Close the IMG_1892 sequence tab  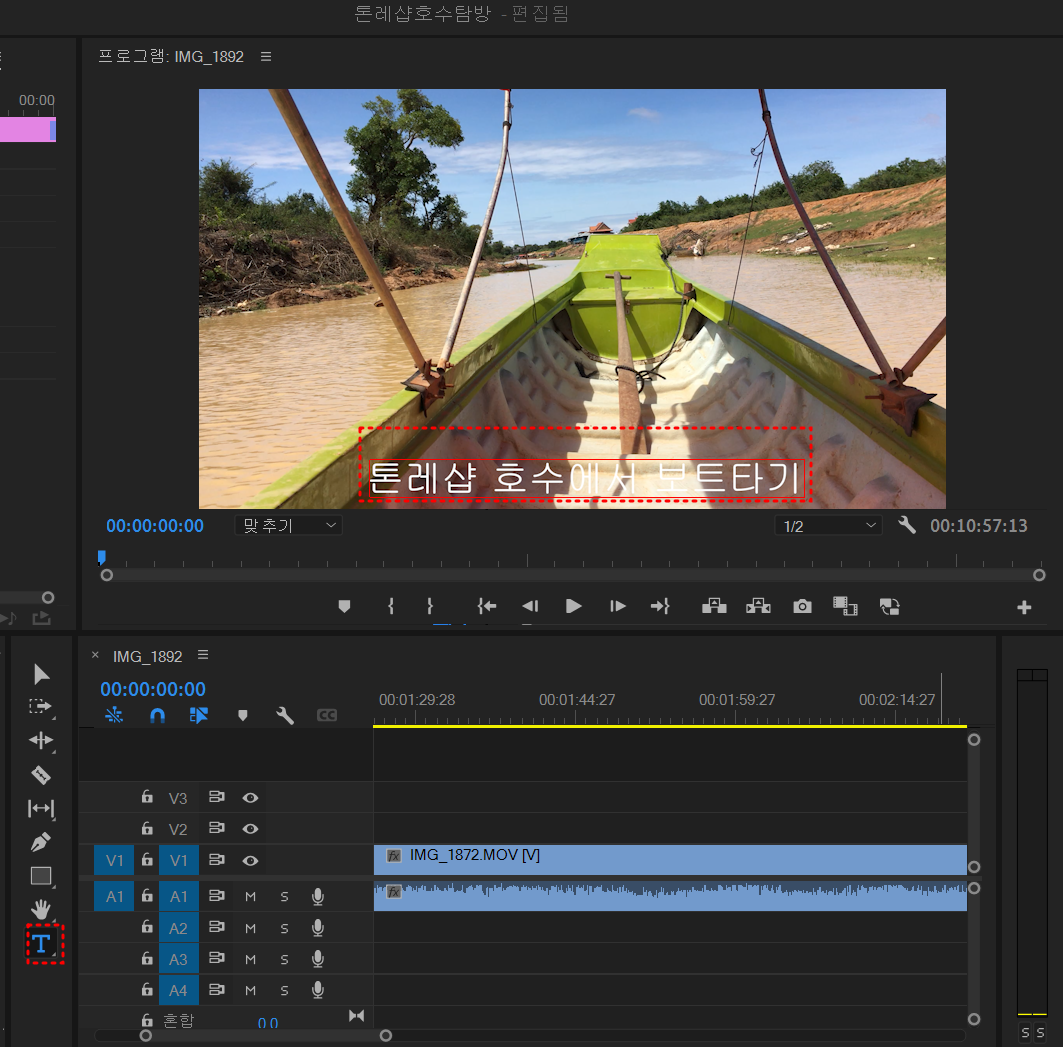[x=96, y=655]
